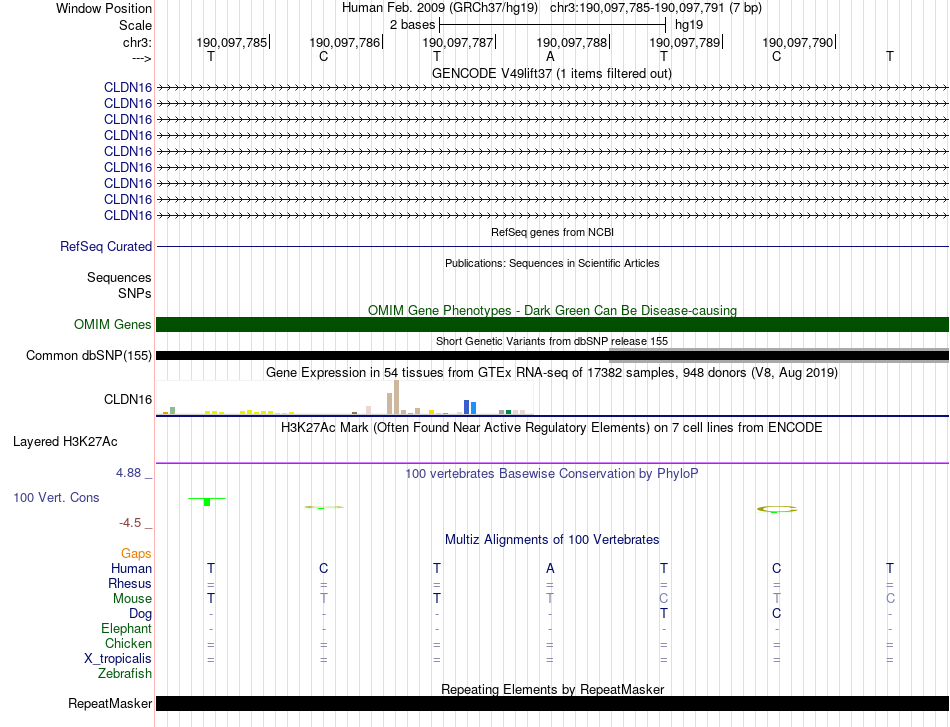Select the X_tropicalis species label
Image resolution: width=950 pixels, height=727 pixels.
(x=118, y=659)
